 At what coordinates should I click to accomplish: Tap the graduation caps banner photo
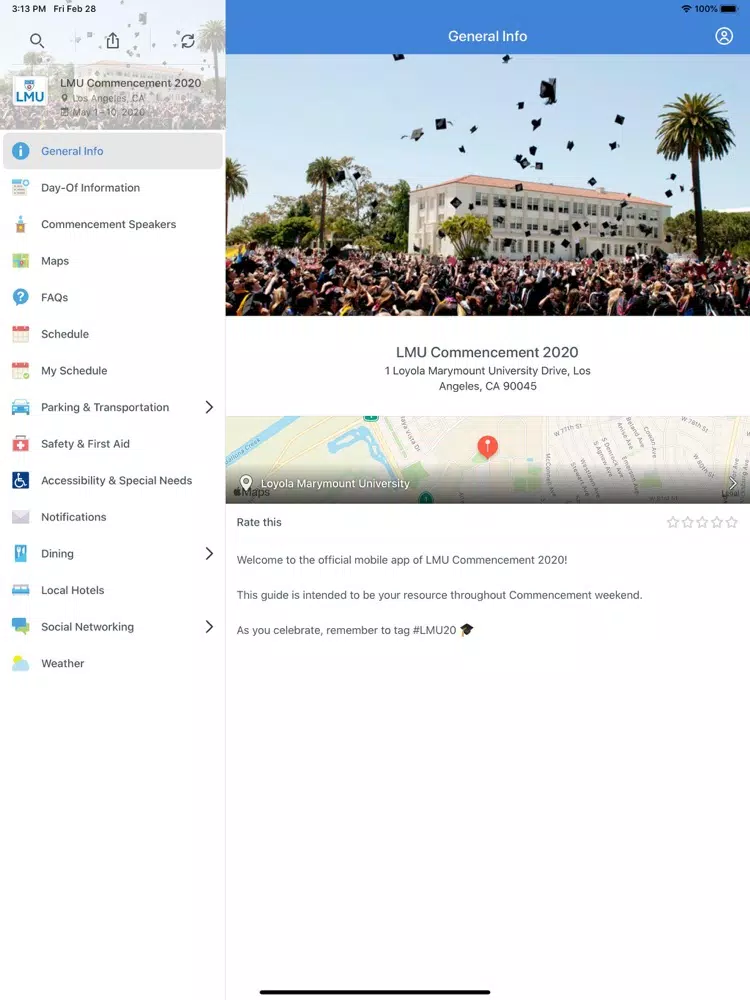[488, 185]
